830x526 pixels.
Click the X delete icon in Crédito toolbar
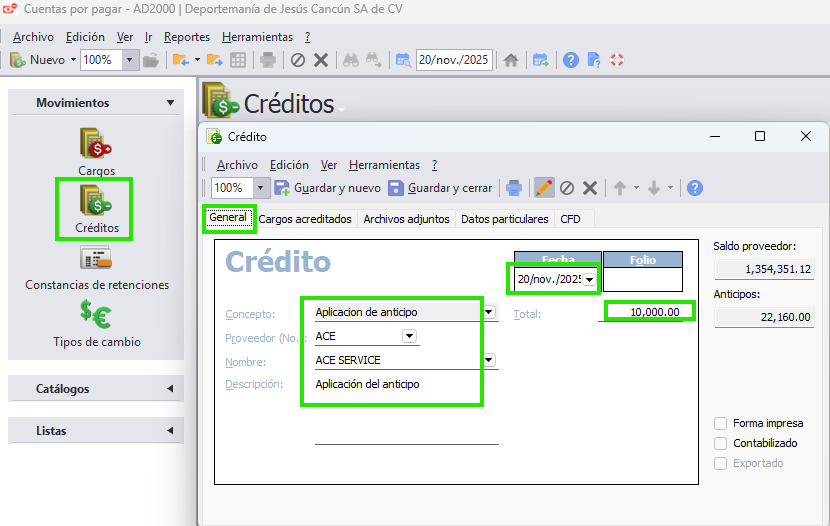590,188
